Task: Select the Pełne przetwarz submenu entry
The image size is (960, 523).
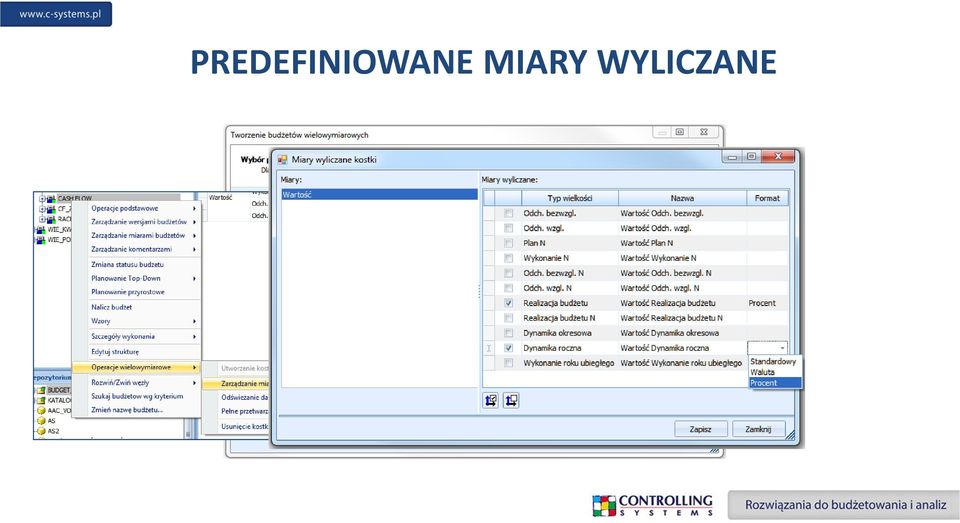Action: (237, 411)
